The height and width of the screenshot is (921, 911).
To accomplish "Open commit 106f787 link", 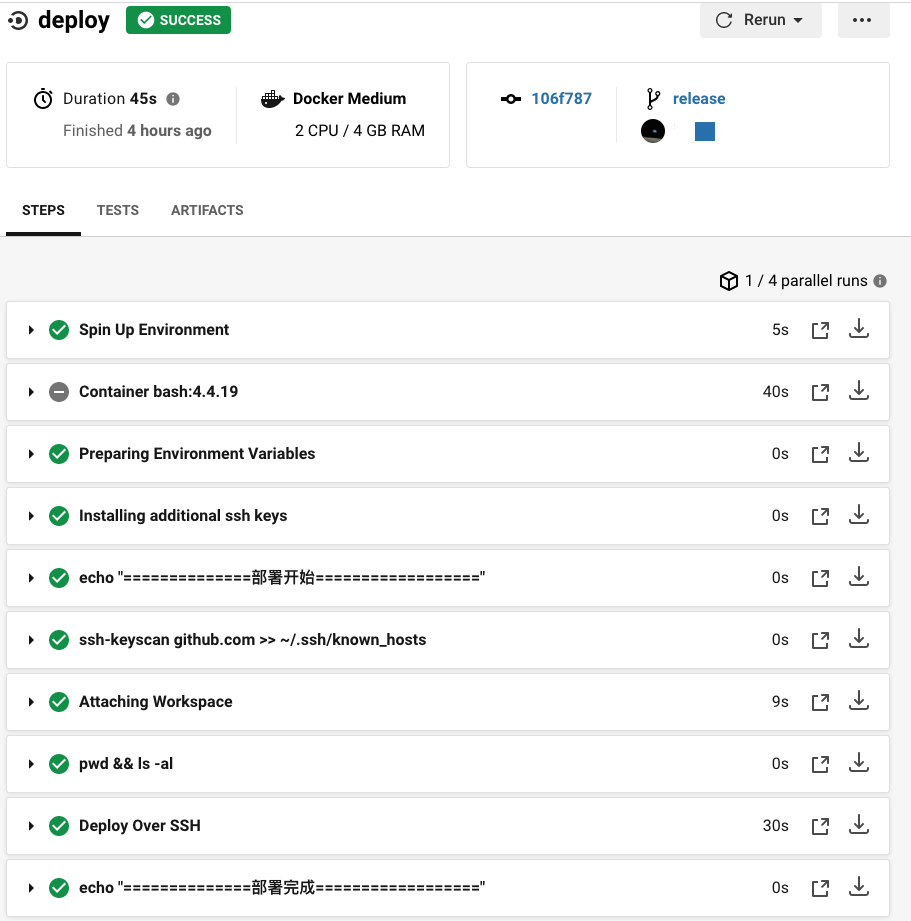I will tap(562, 99).
